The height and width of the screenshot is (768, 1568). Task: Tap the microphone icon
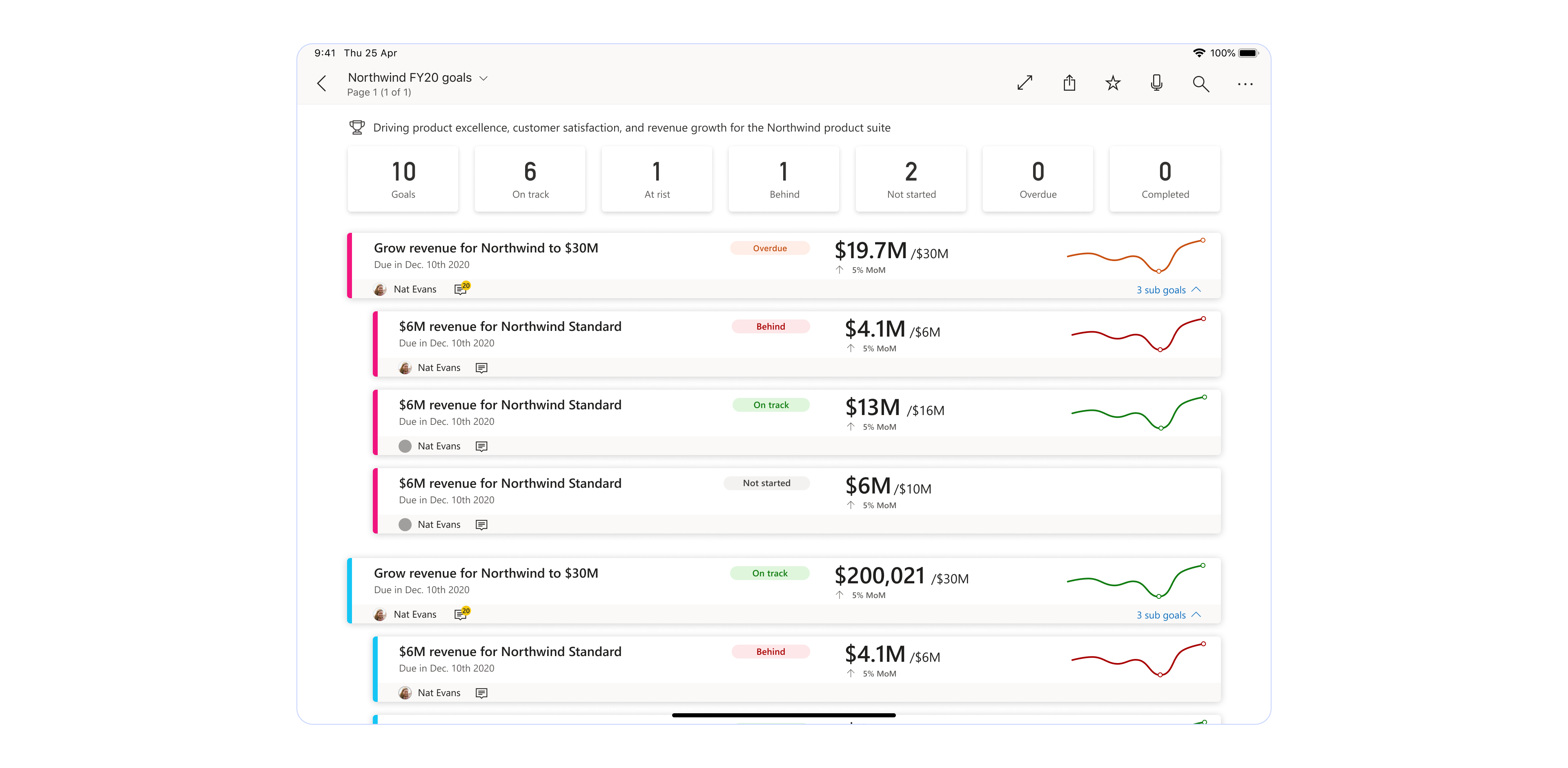click(1156, 83)
